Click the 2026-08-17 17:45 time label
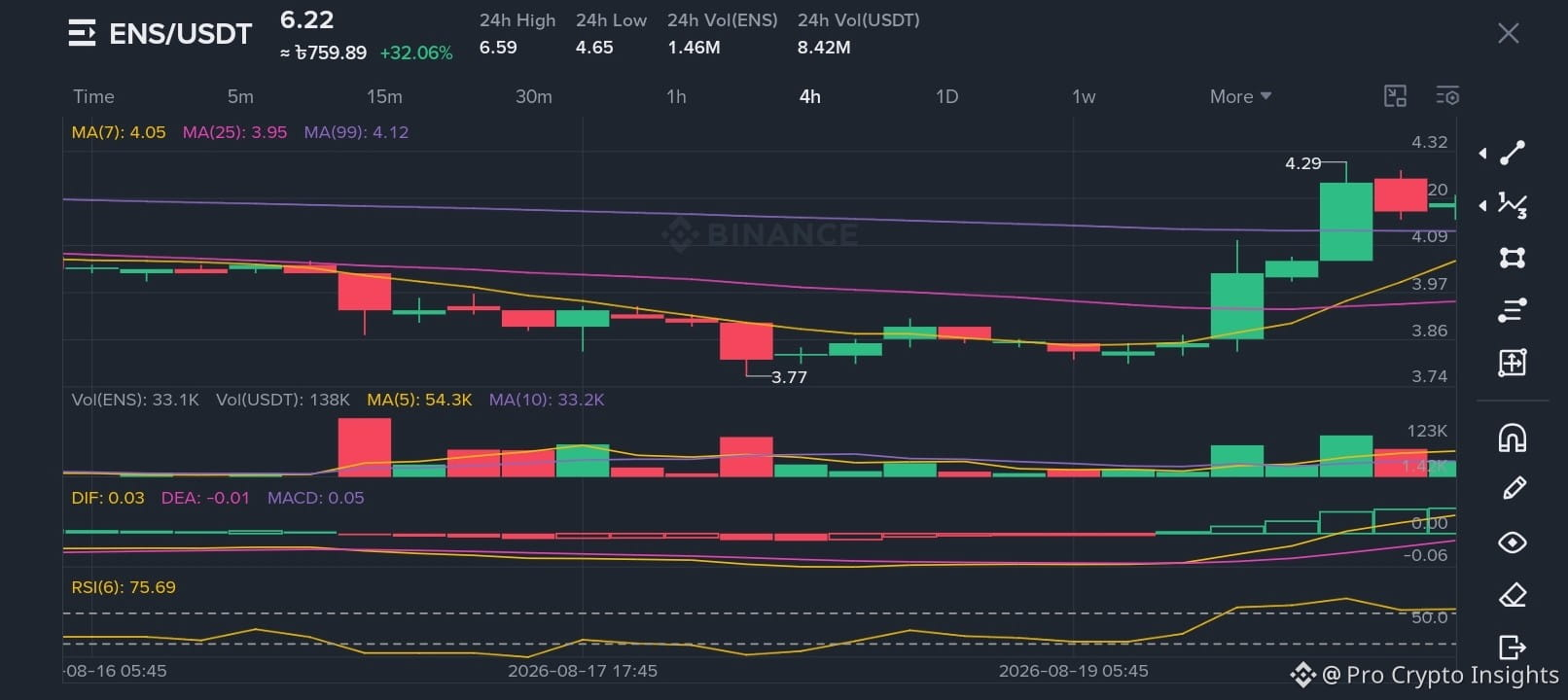Image resolution: width=1568 pixels, height=700 pixels. pyautogui.click(x=583, y=671)
